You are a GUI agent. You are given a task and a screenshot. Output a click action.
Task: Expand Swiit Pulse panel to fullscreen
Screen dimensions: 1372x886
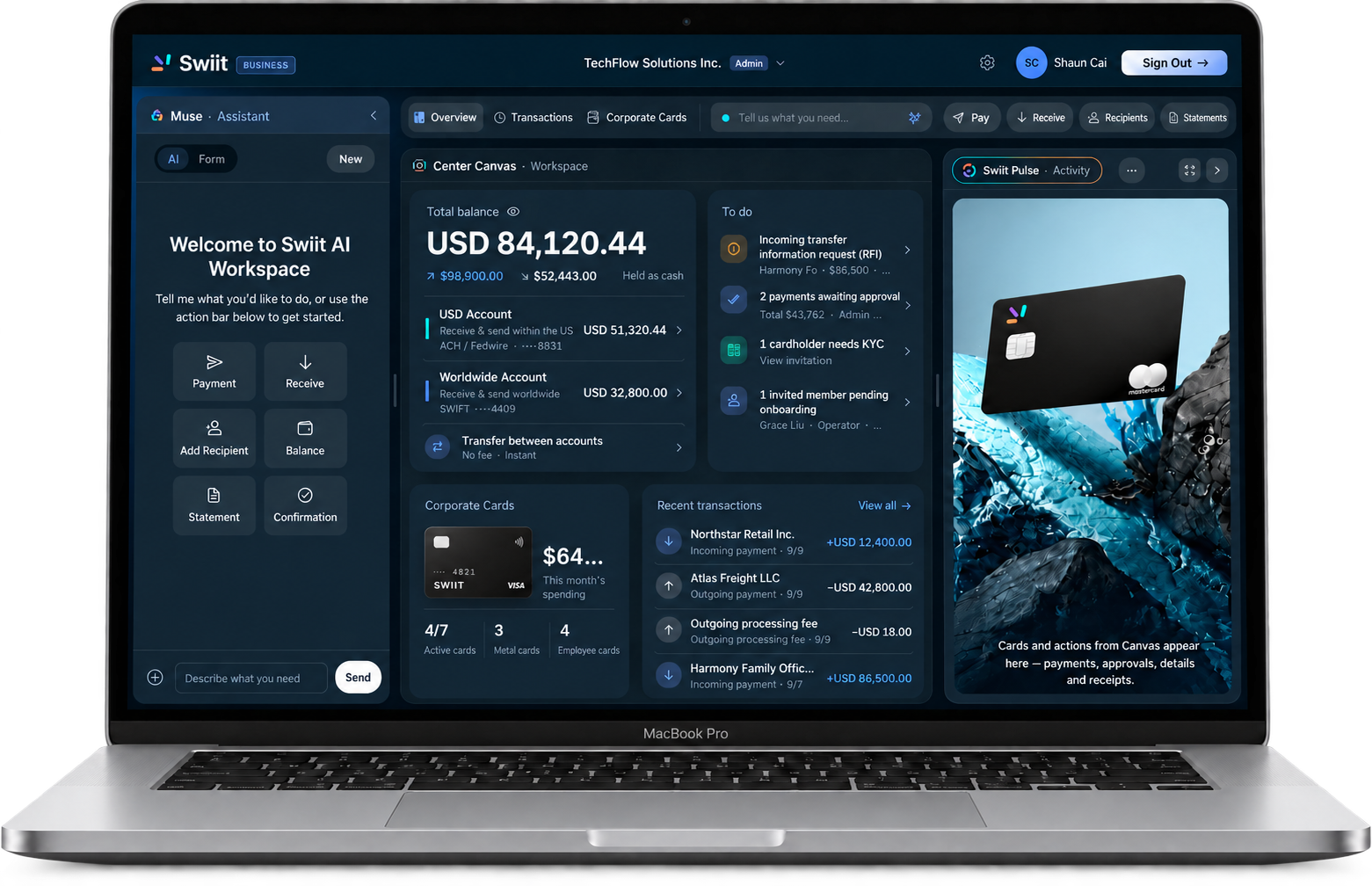click(1189, 171)
